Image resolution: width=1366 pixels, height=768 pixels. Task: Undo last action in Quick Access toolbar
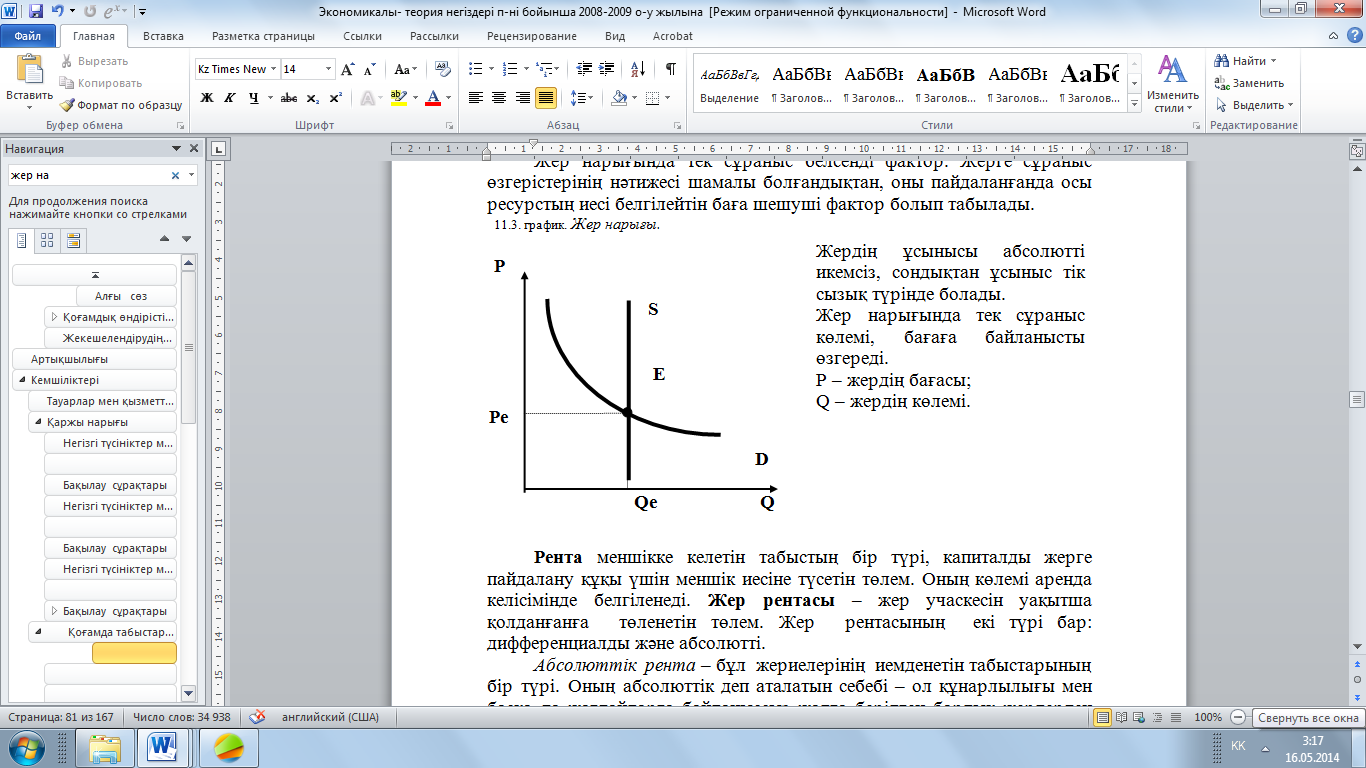(58, 12)
